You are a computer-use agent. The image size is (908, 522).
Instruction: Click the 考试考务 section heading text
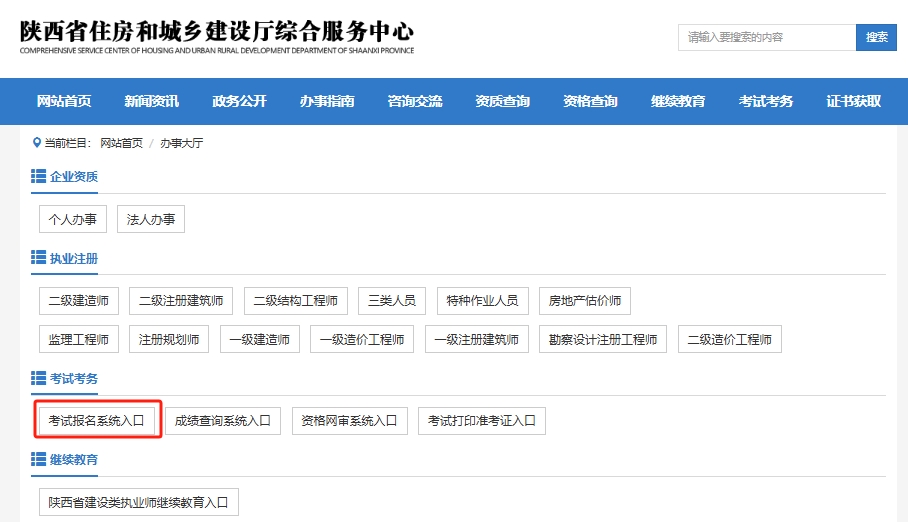[74, 379]
